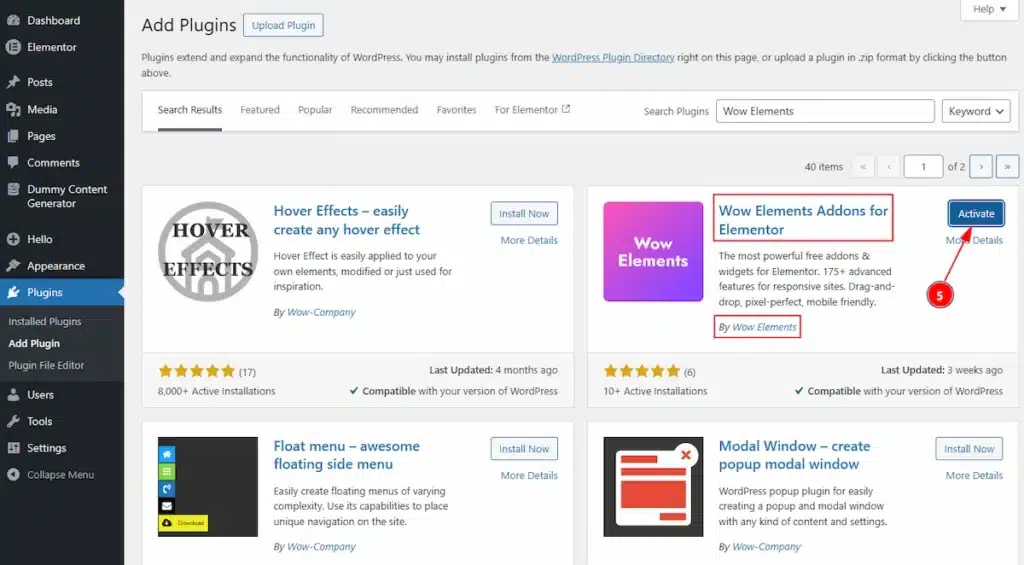Go to next page of results
1024x565 pixels.
tap(982, 167)
